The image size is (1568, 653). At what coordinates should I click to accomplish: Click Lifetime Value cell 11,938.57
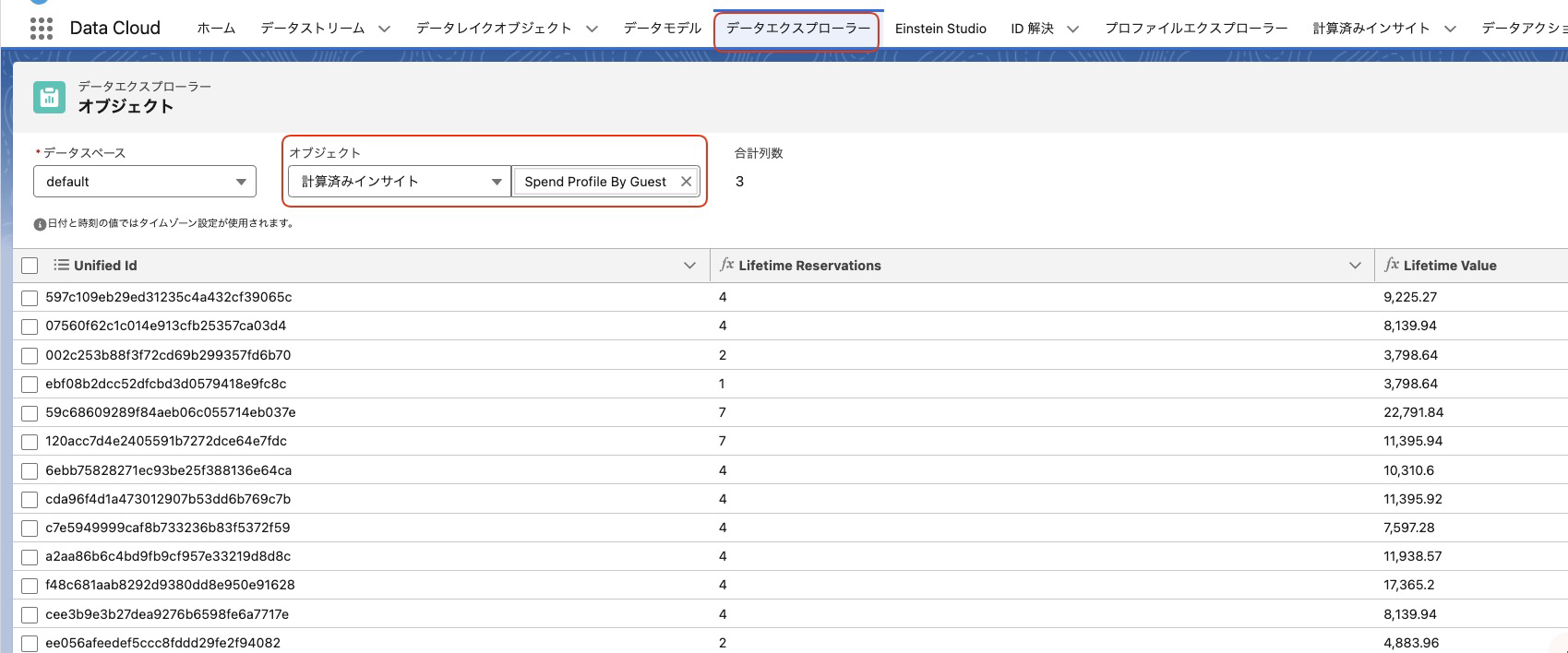pyautogui.click(x=1412, y=557)
